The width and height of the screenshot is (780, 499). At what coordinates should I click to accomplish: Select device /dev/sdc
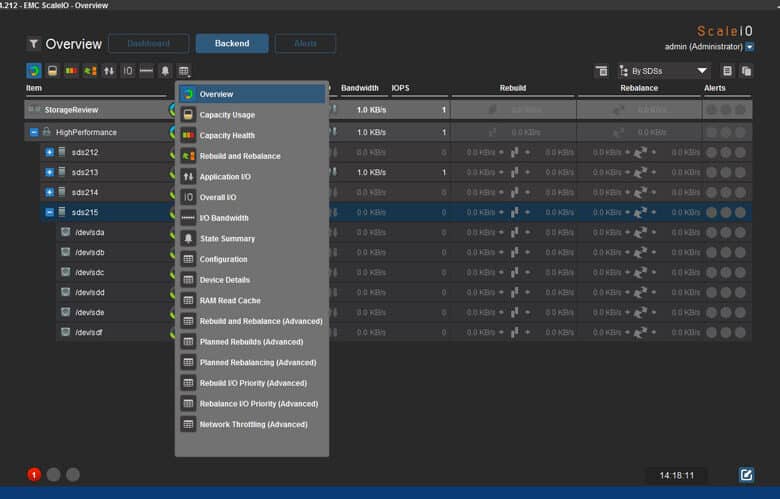click(90, 272)
